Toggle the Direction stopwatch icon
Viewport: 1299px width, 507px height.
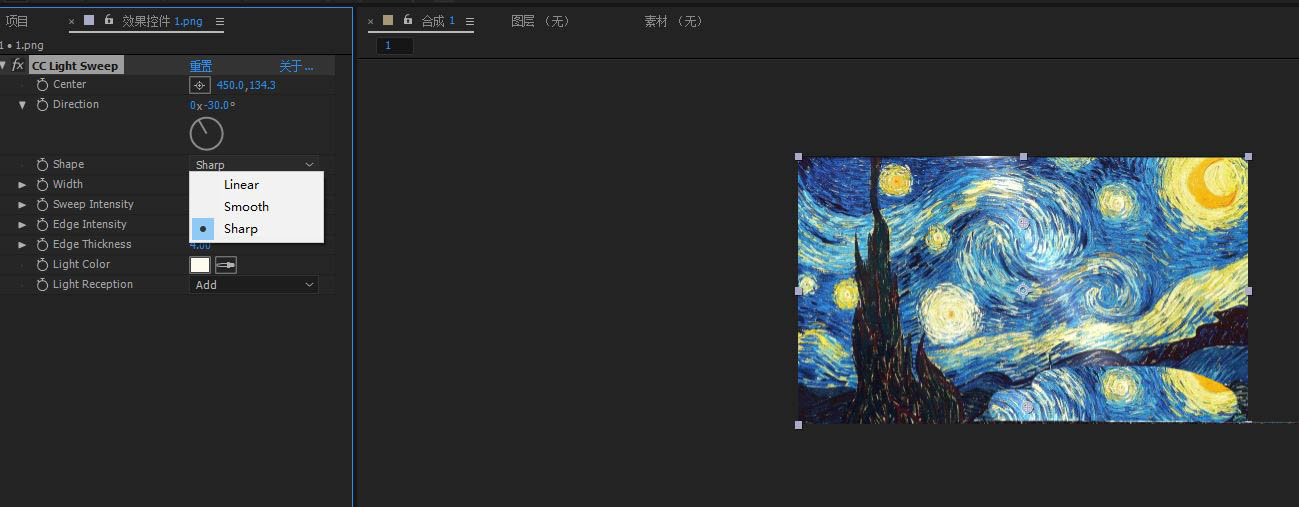pos(42,105)
